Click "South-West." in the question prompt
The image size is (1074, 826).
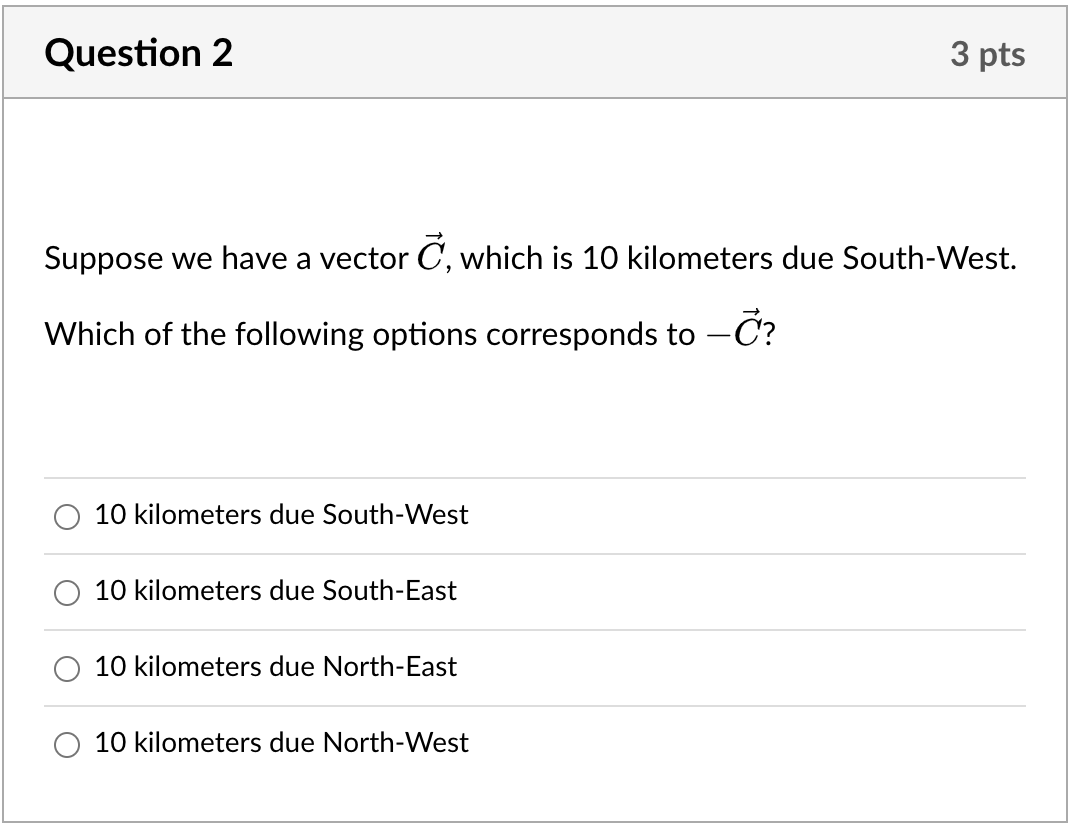coord(929,258)
